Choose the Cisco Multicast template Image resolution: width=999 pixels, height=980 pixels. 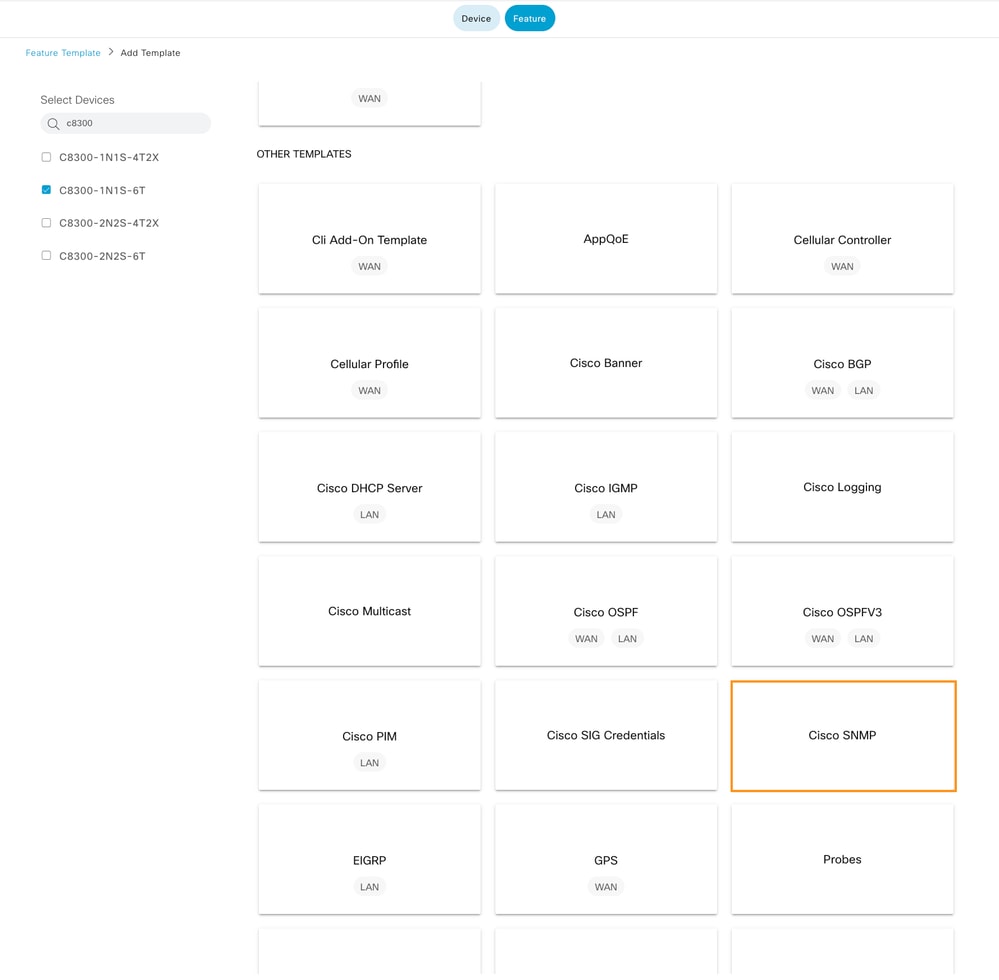[370, 612]
